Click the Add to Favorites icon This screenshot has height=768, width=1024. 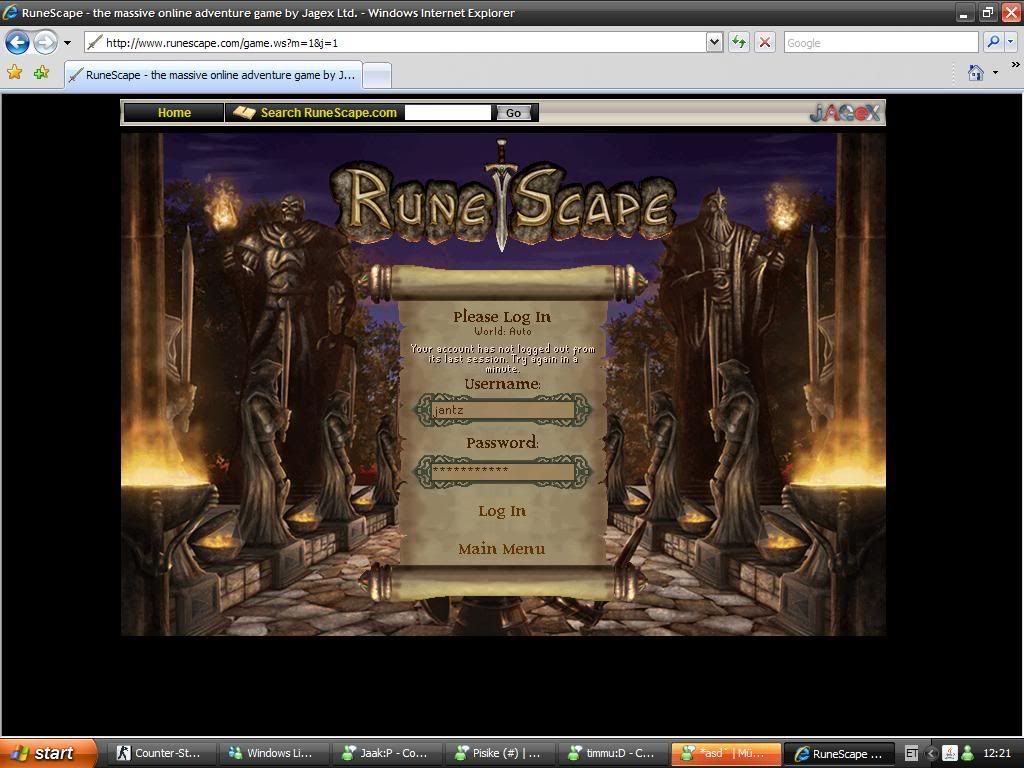(x=41, y=73)
